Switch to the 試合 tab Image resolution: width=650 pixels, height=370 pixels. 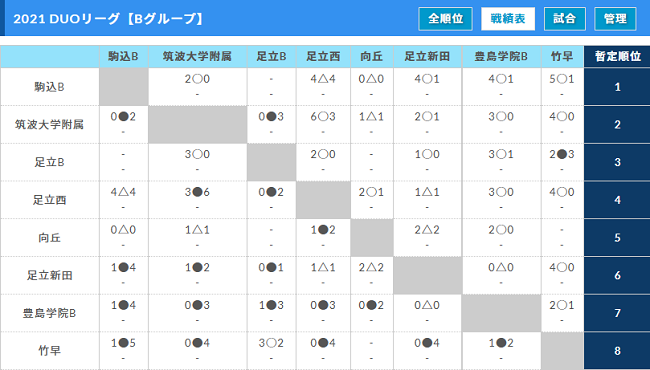(565, 19)
